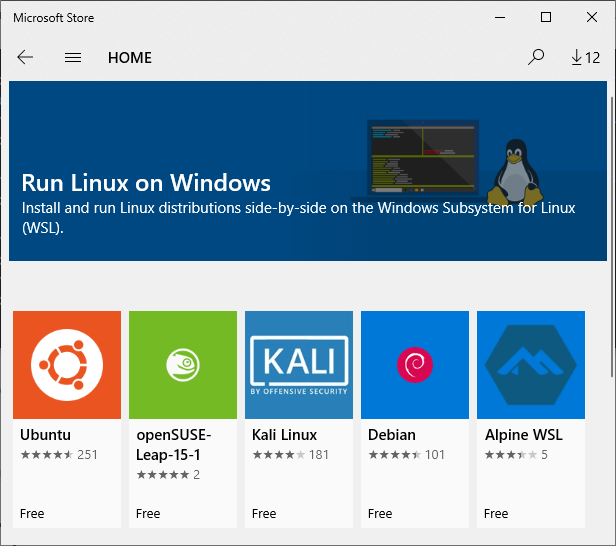Click the Tux penguin in the banner
Image resolution: width=616 pixels, height=546 pixels.
(x=515, y=172)
